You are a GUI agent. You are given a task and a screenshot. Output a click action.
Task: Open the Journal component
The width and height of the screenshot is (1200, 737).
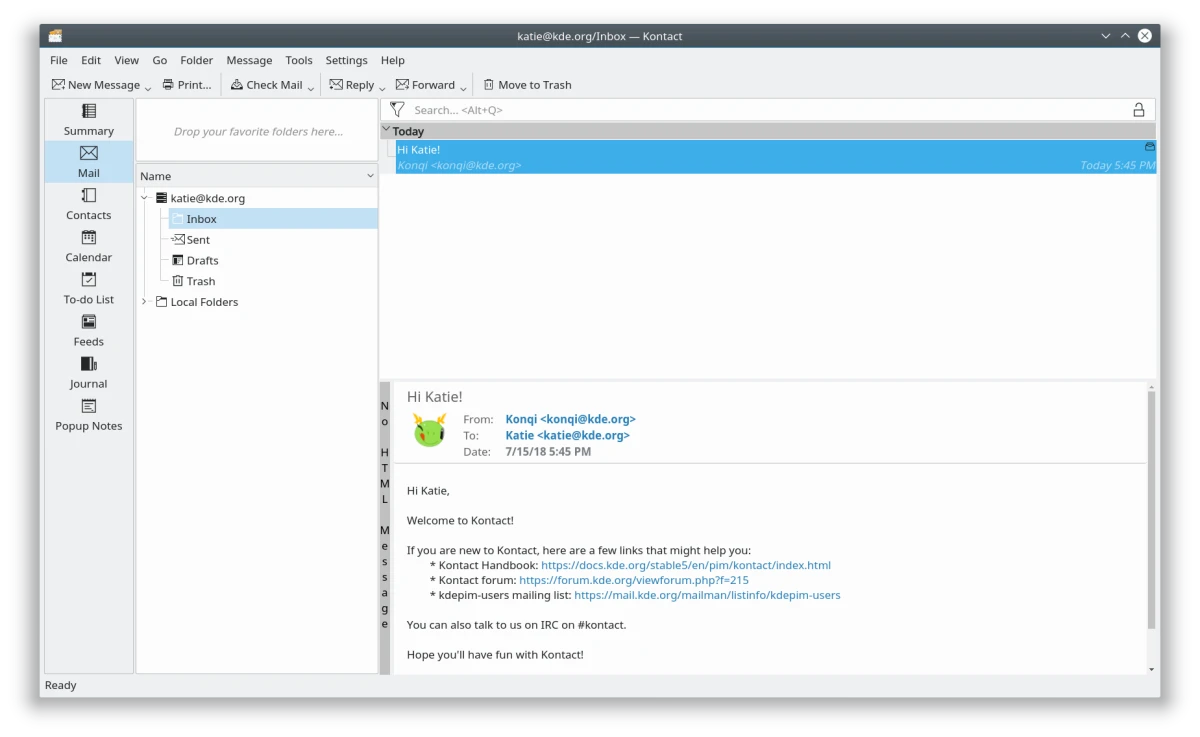89,372
